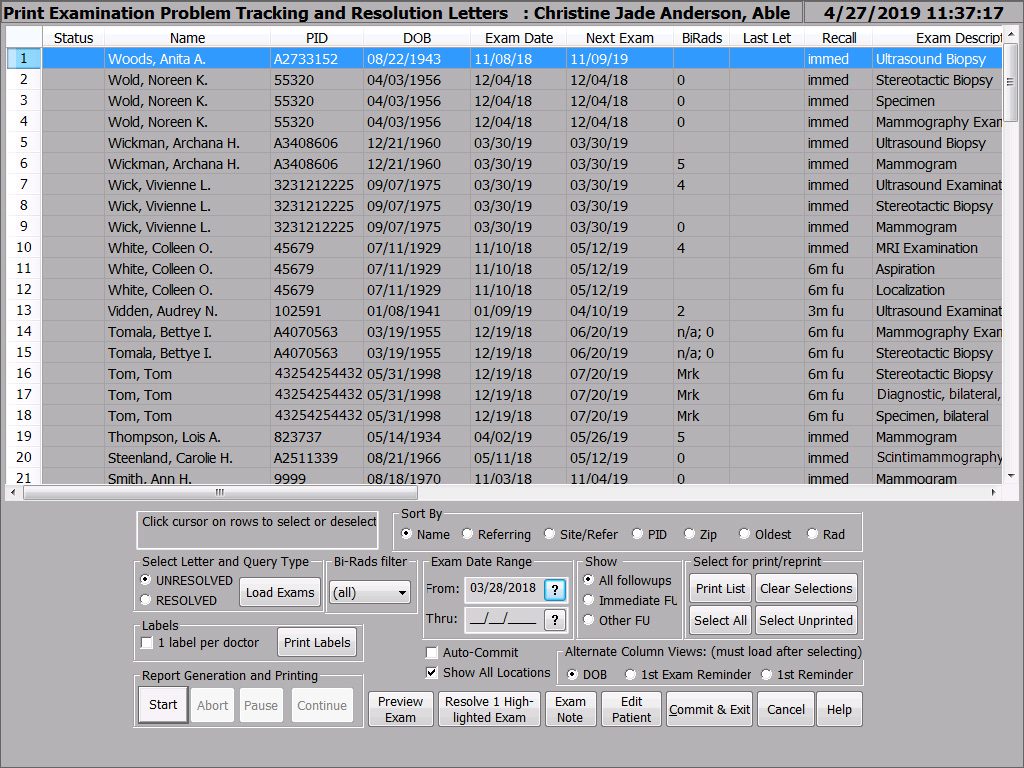The width and height of the screenshot is (1024, 768).
Task: Click the exam date Thru field
Action: (x=504, y=619)
